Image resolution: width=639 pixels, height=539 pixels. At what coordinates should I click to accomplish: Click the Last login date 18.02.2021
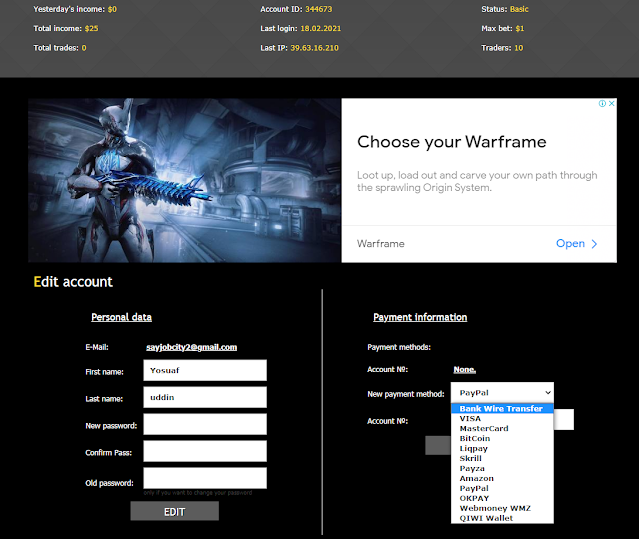point(321,29)
